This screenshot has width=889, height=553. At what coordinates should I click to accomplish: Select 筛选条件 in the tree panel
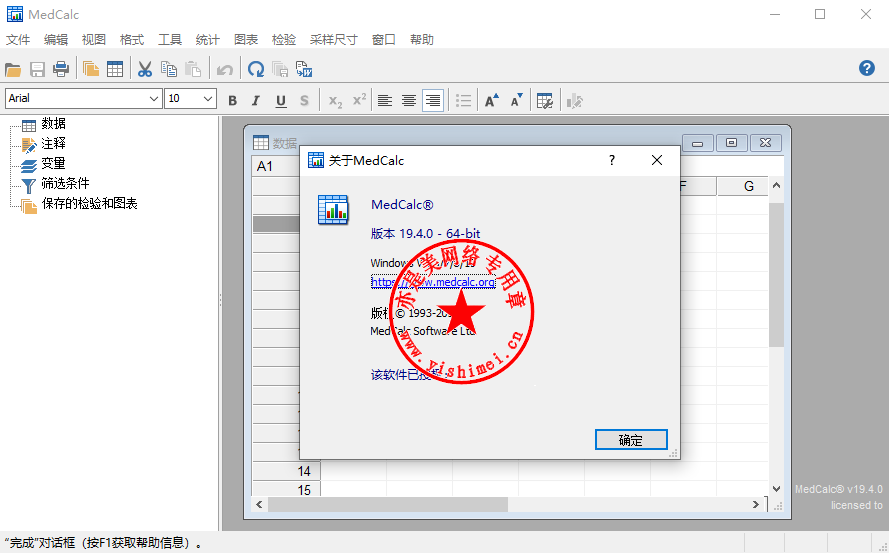65,183
